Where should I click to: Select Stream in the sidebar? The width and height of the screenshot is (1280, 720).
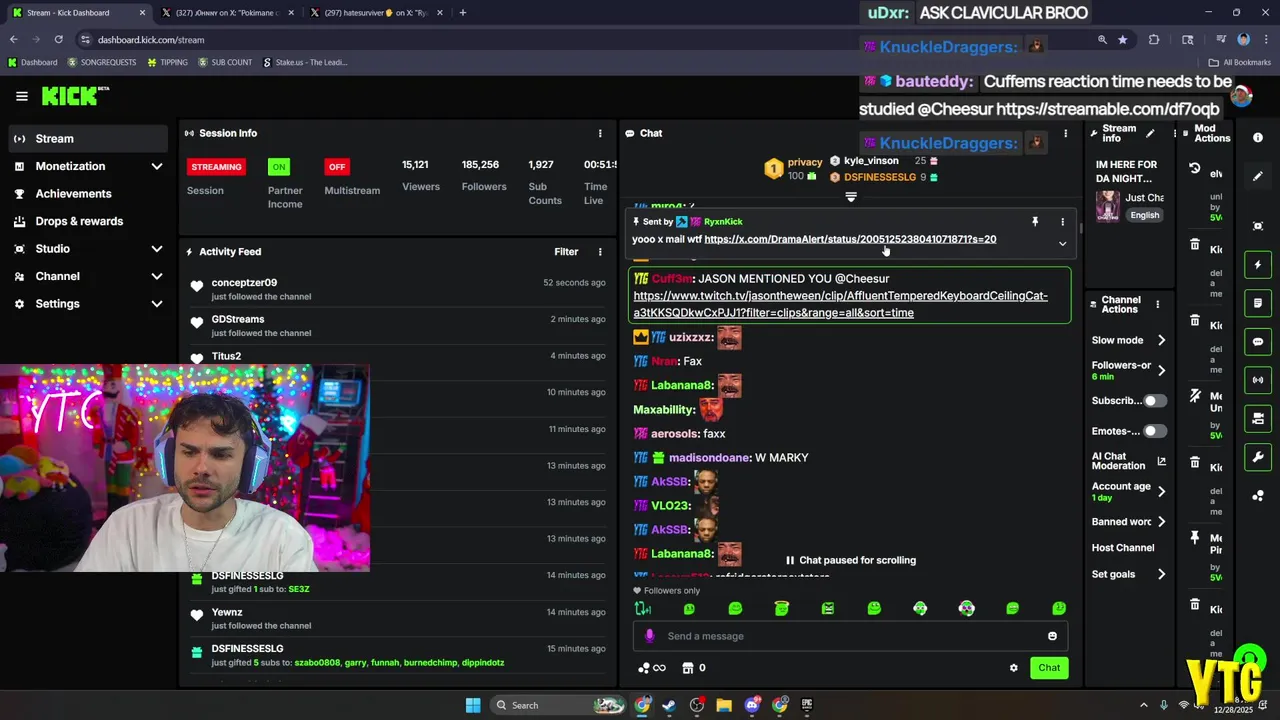88,139
